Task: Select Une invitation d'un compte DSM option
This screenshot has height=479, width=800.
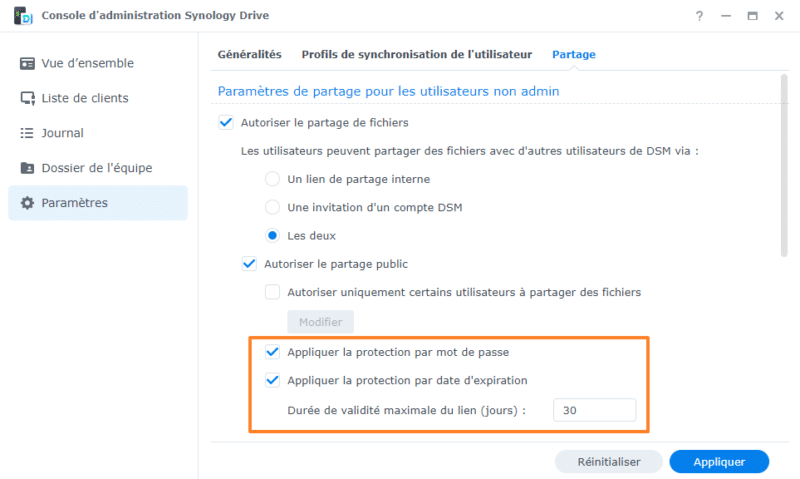Action: pyautogui.click(x=272, y=207)
